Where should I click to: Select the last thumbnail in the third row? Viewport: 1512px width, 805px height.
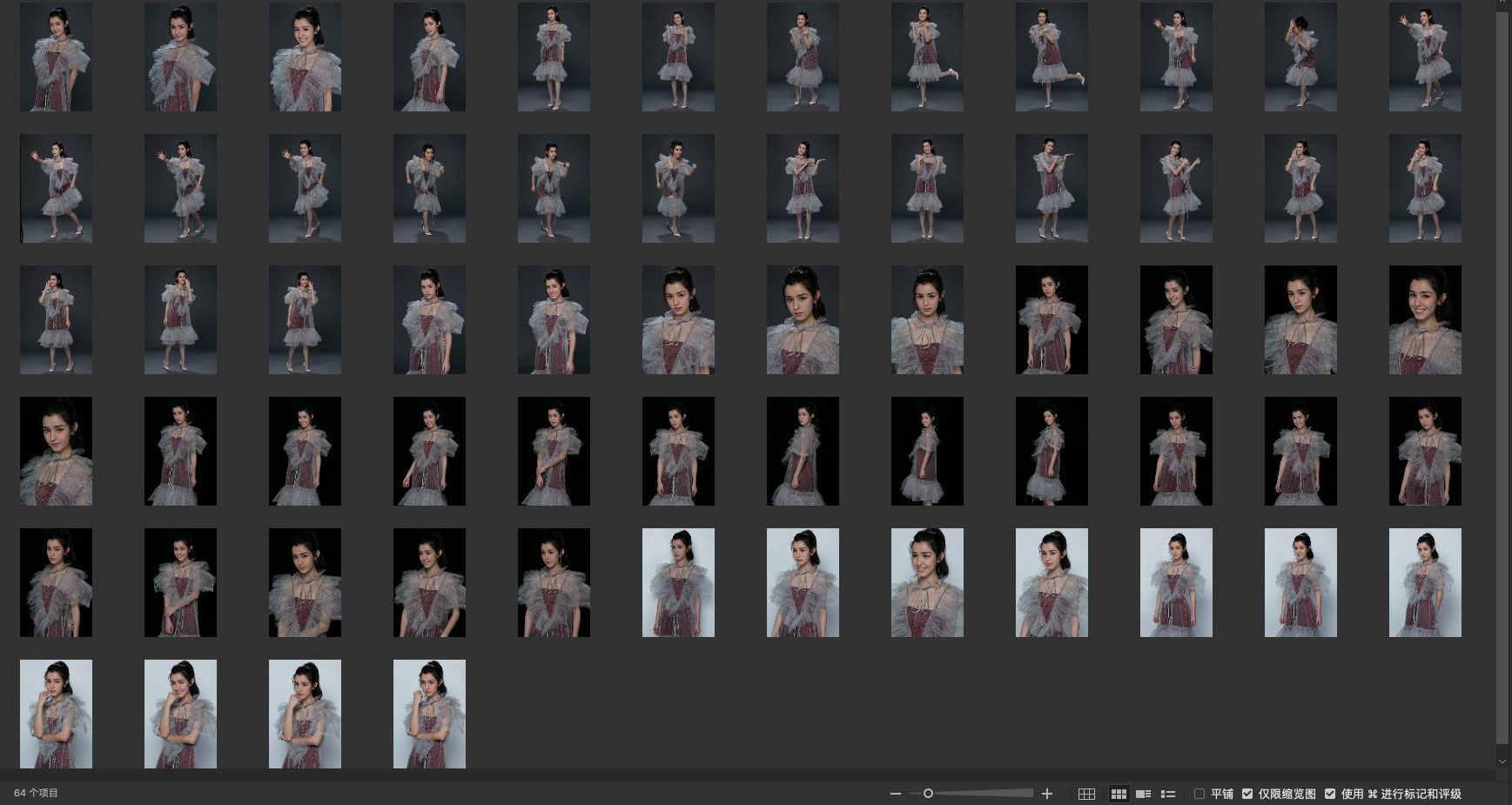coord(1425,319)
